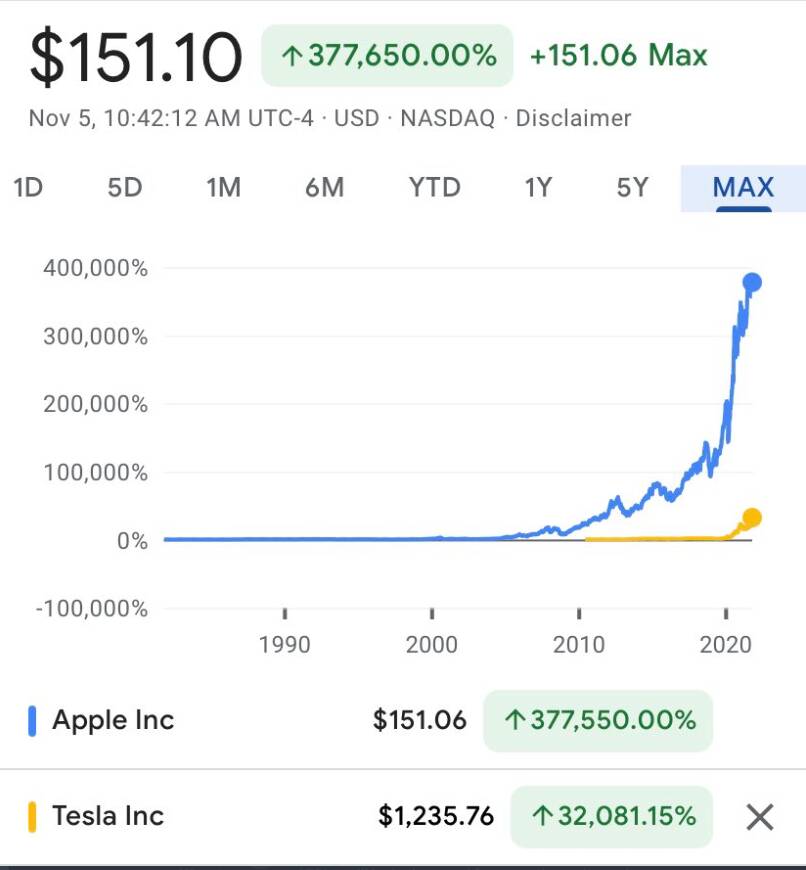Click the yellow Tesla Inc color indicator
Image resolution: width=806 pixels, height=870 pixels.
[32, 816]
